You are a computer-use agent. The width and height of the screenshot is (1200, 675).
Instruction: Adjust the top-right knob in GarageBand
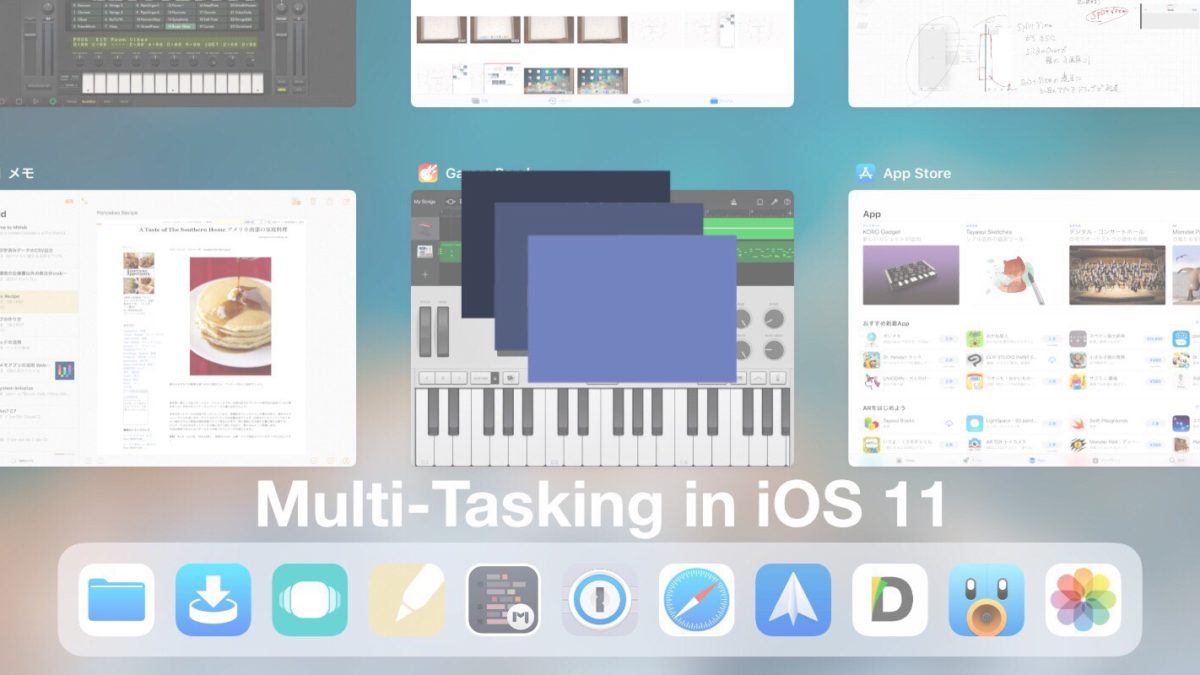[773, 319]
